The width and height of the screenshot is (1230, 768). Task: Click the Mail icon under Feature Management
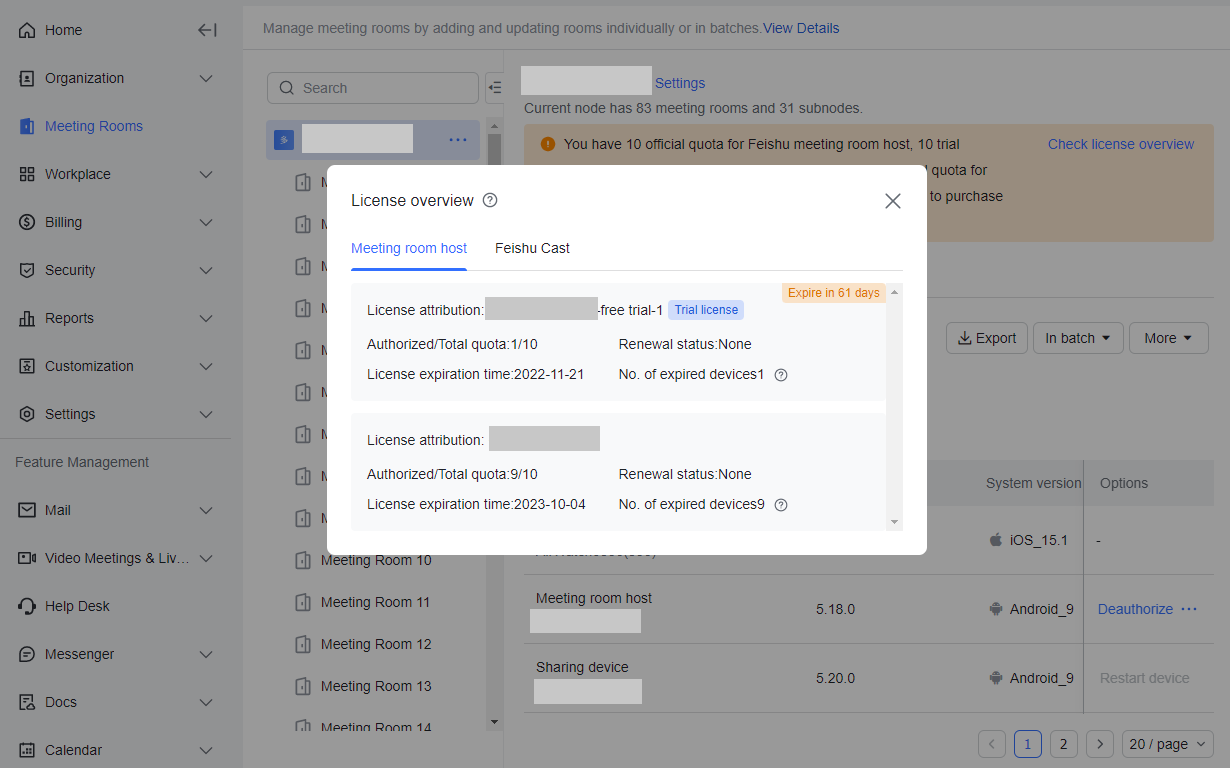pos(27,510)
